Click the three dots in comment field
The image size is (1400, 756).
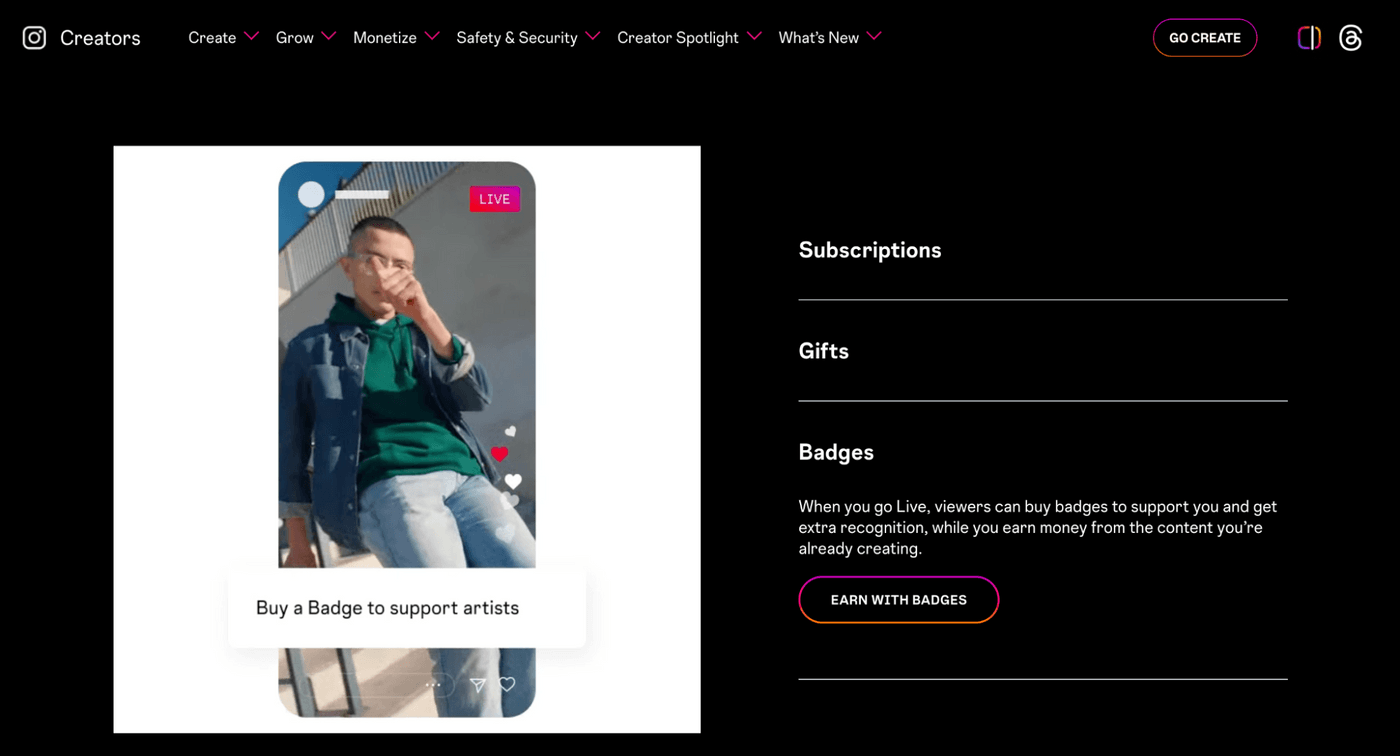[x=433, y=685]
